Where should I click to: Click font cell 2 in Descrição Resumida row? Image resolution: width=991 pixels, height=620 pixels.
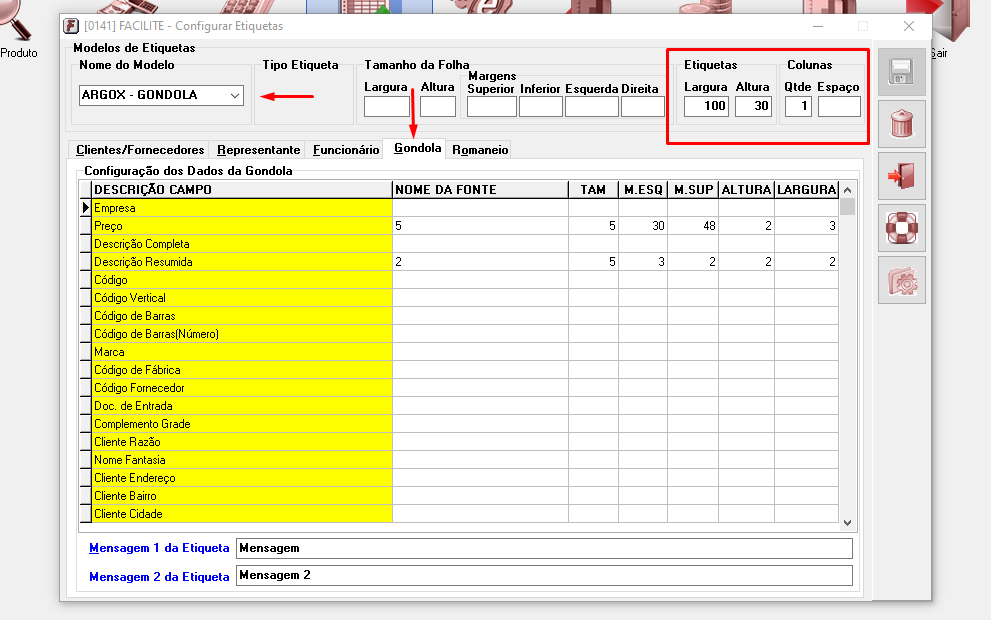[x=480, y=262]
